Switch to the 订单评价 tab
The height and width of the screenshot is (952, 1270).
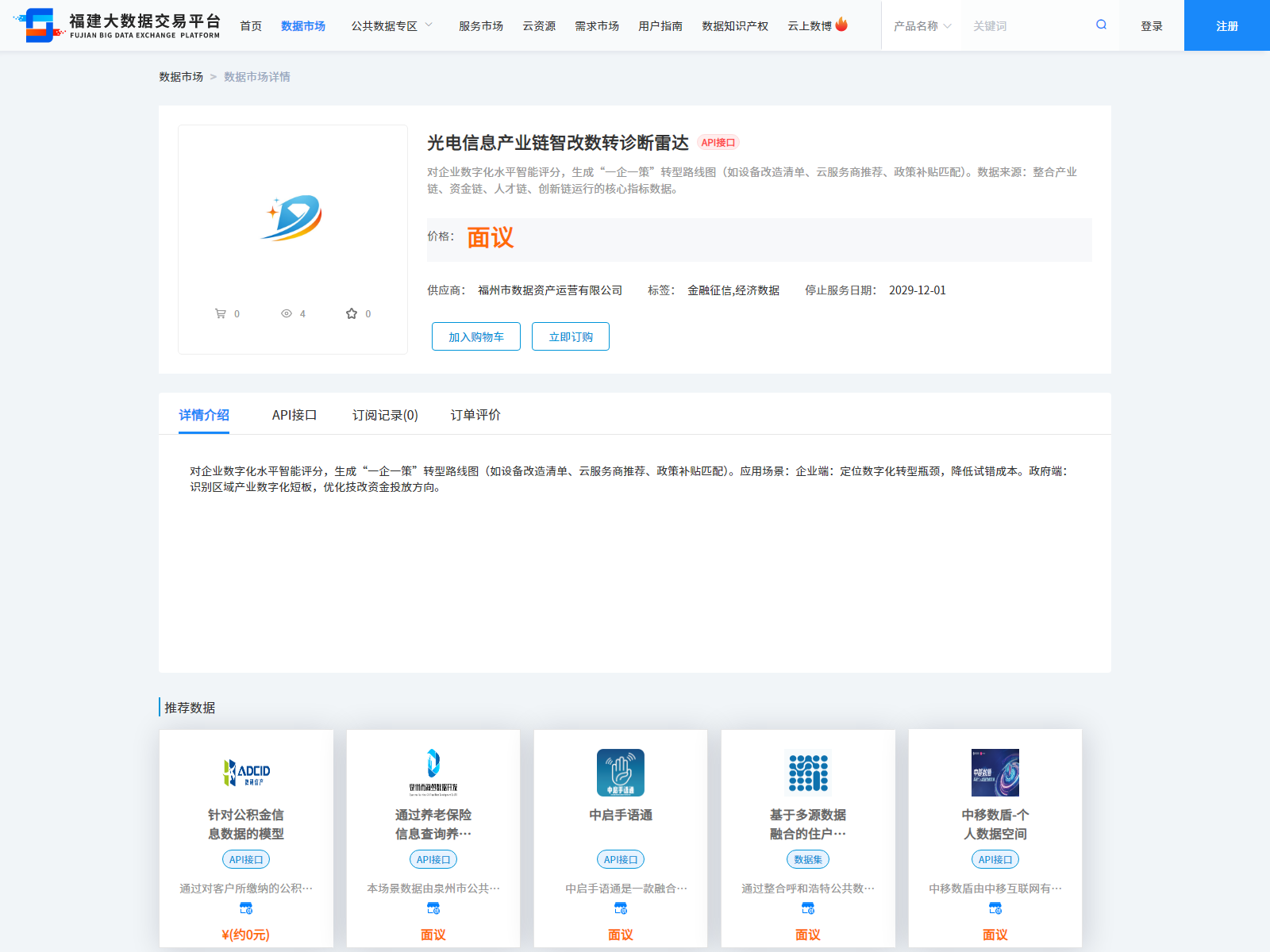[x=475, y=415]
